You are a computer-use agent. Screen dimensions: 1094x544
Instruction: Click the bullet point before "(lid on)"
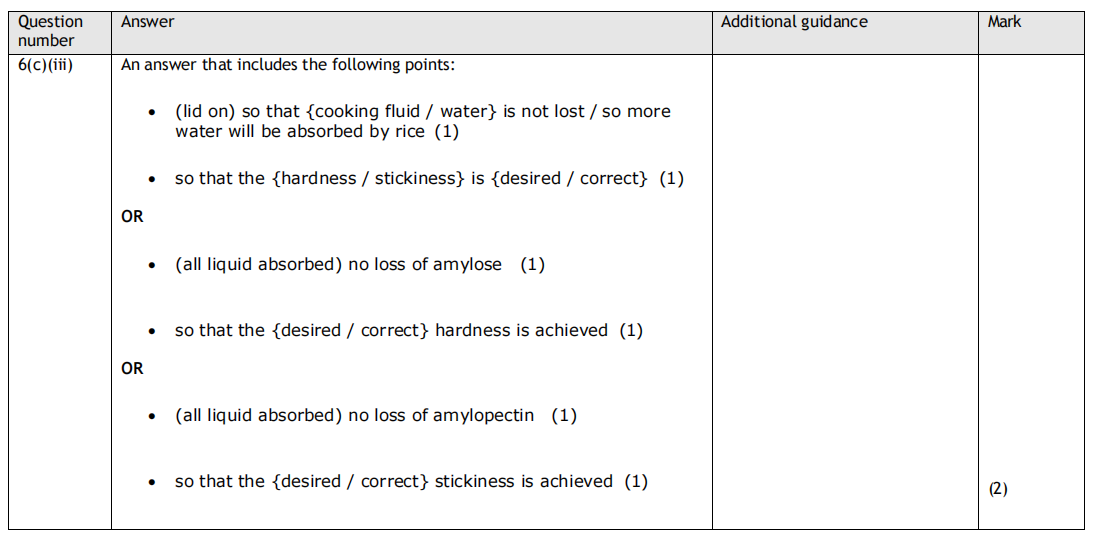(x=152, y=113)
